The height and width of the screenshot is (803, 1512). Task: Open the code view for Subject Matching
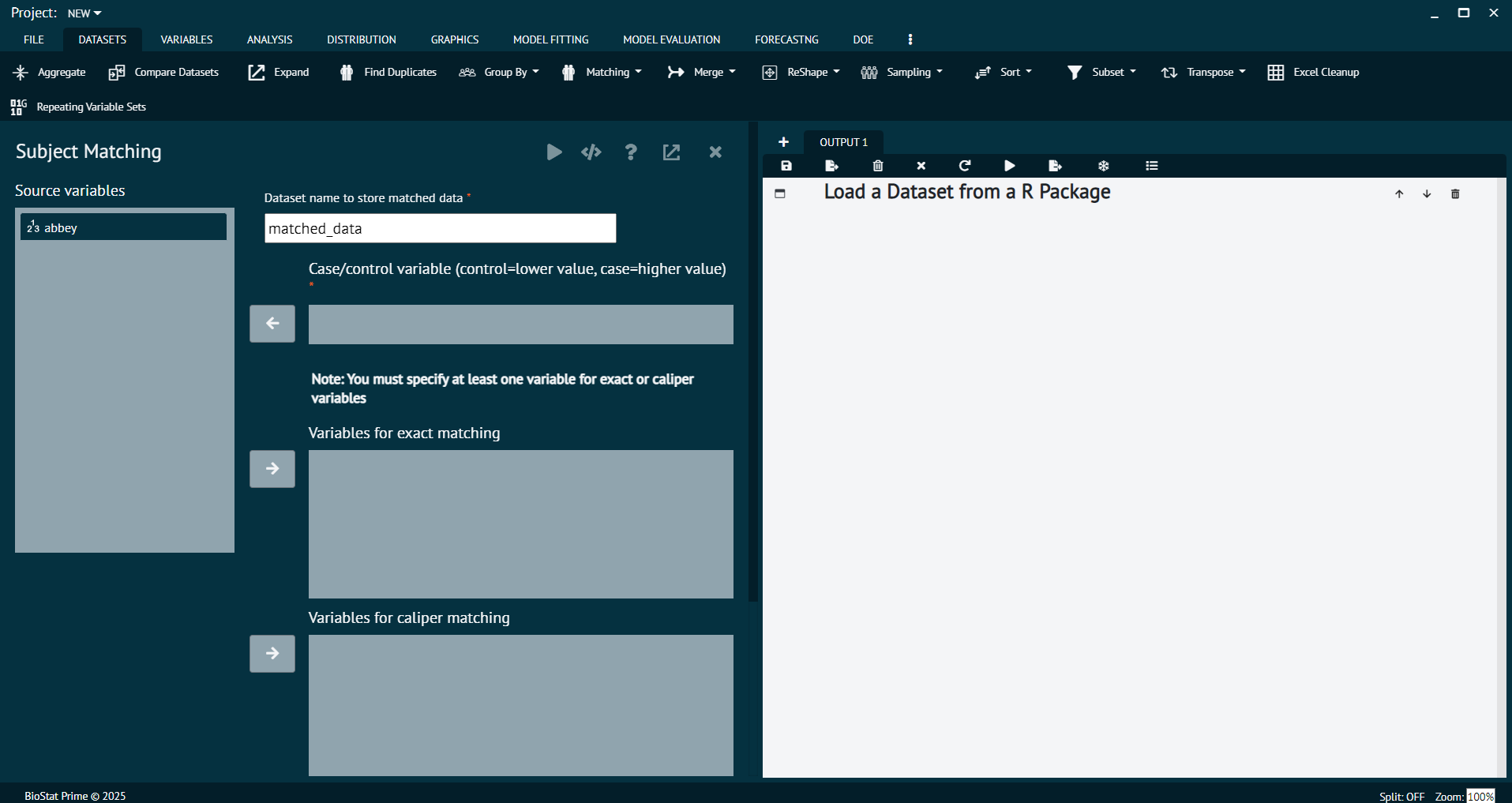tap(591, 152)
